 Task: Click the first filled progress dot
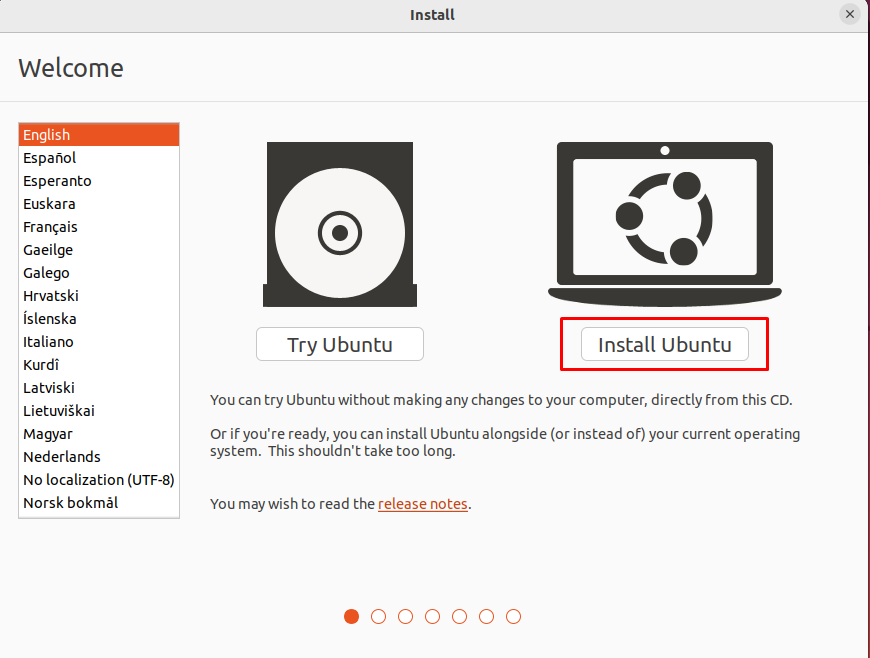(351, 617)
